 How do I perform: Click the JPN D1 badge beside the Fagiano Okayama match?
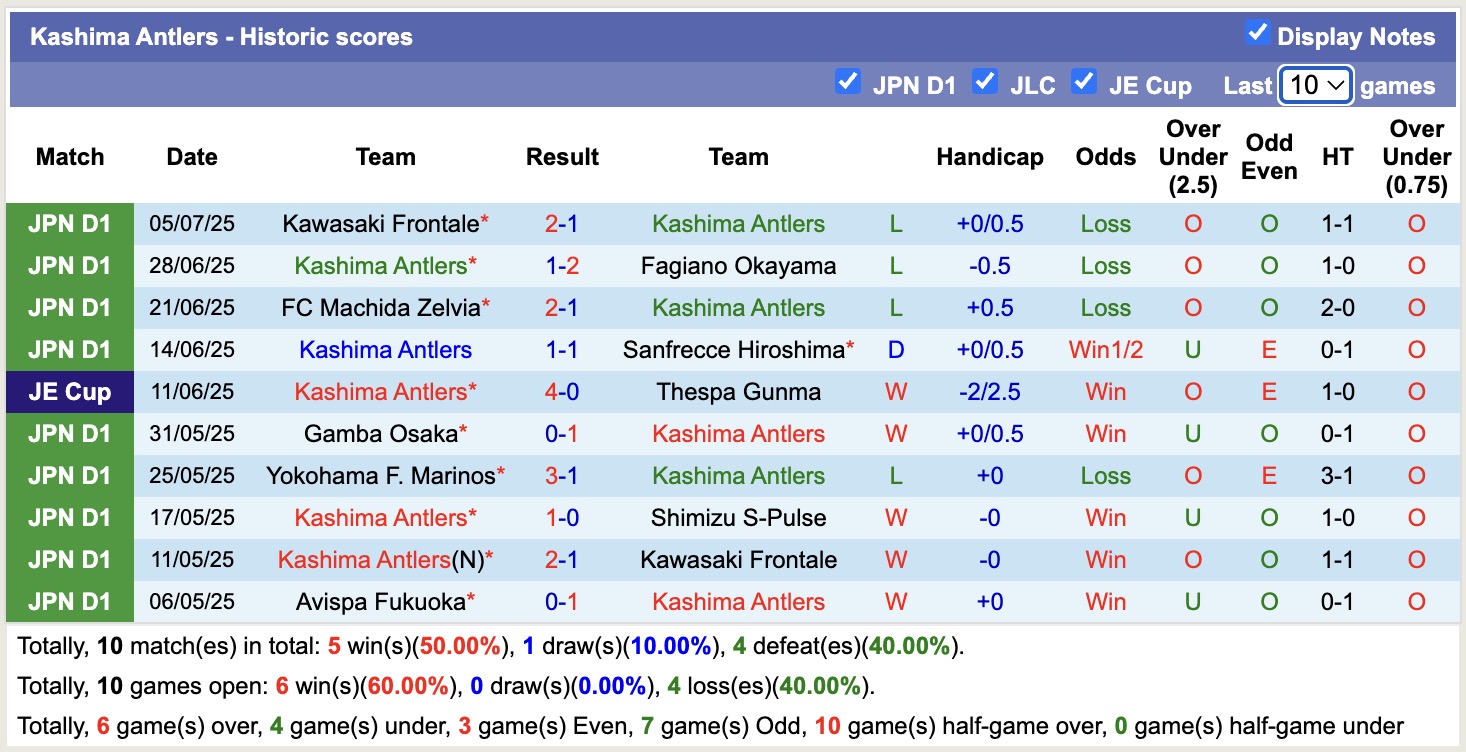pyautogui.click(x=69, y=265)
